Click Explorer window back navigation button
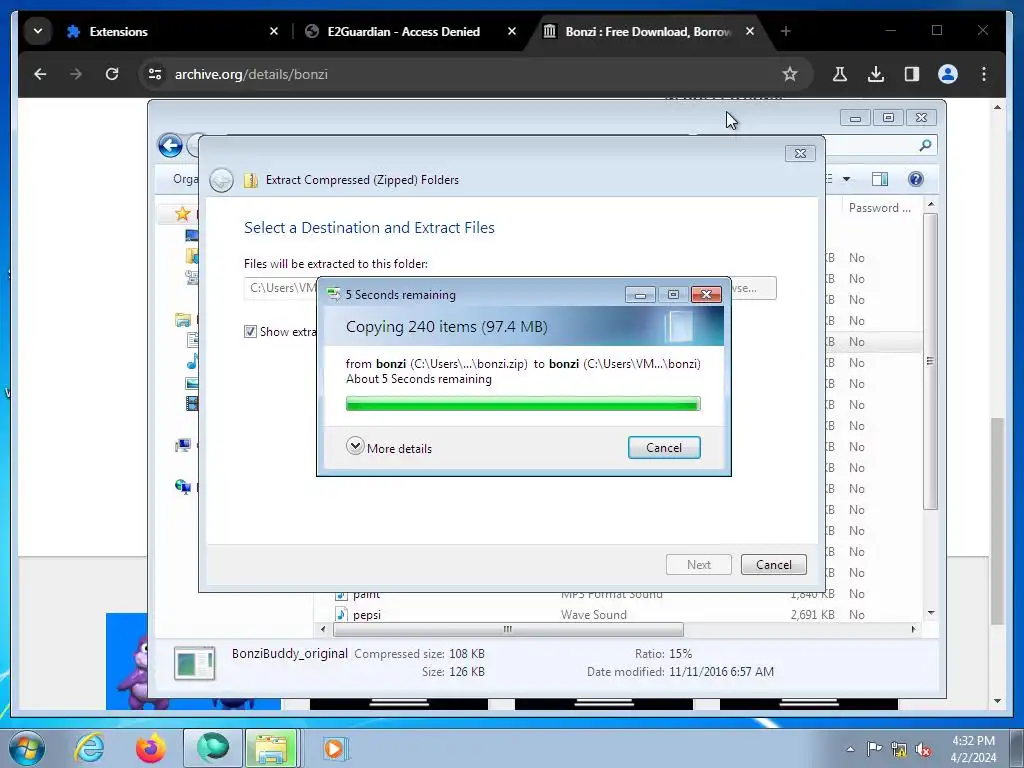 [170, 146]
